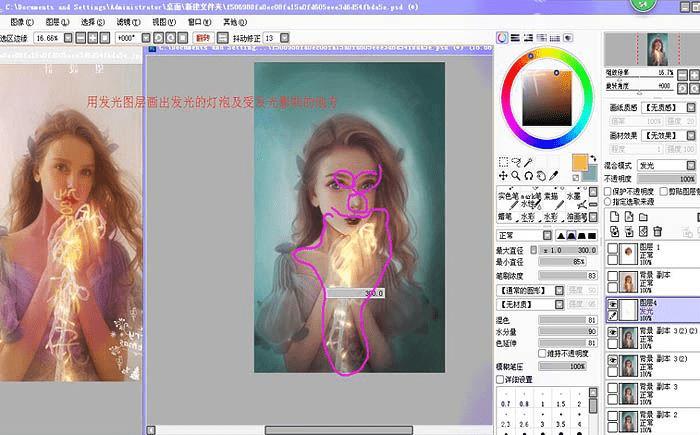Zoom out with the toolbar minus button
Viewport: 700px width, 435px height.
coord(80,38)
